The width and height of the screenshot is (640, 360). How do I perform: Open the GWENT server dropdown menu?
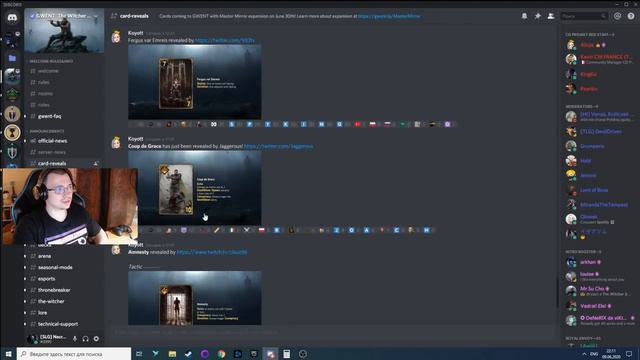click(96, 16)
